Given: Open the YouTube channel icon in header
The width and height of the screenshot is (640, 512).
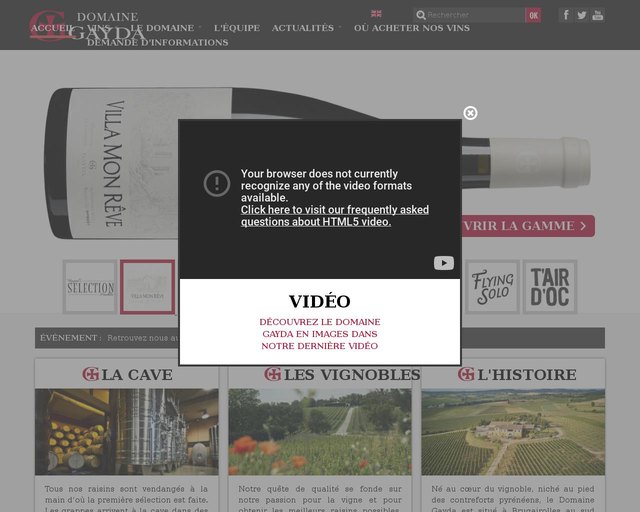Looking at the screenshot, I should click(598, 16).
